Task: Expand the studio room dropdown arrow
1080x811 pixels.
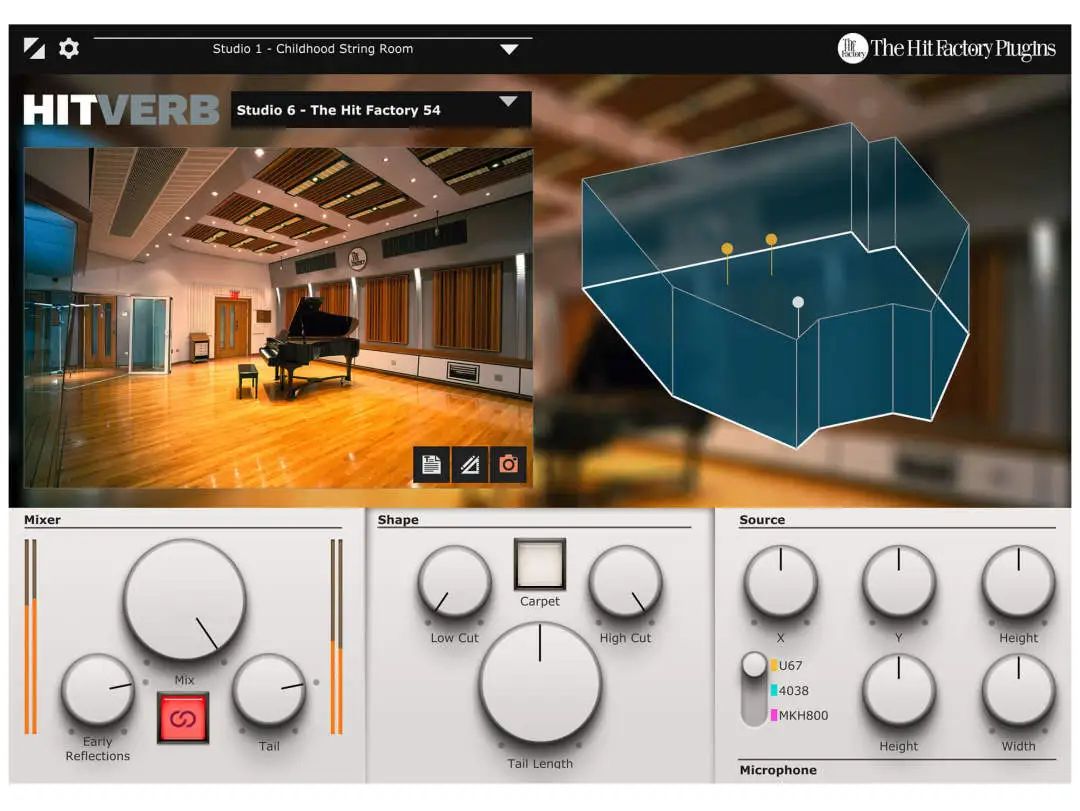Action: click(508, 101)
